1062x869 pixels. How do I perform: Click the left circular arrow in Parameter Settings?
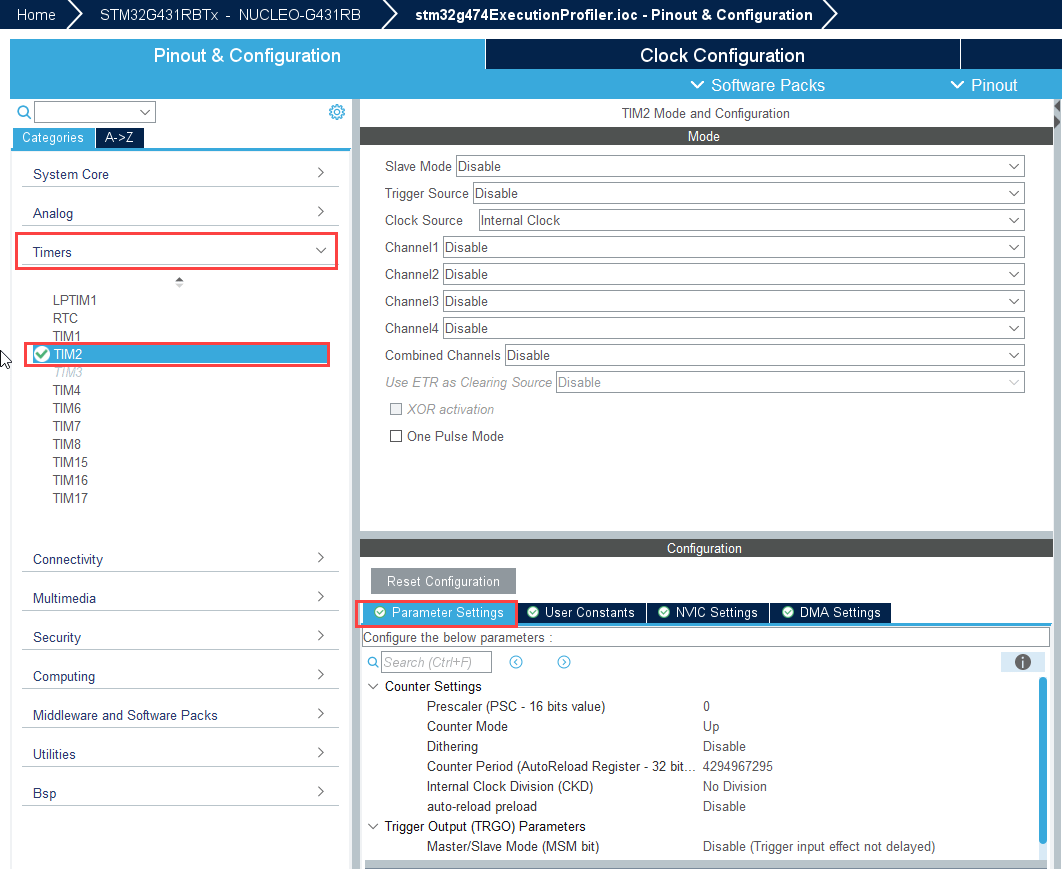point(514,662)
